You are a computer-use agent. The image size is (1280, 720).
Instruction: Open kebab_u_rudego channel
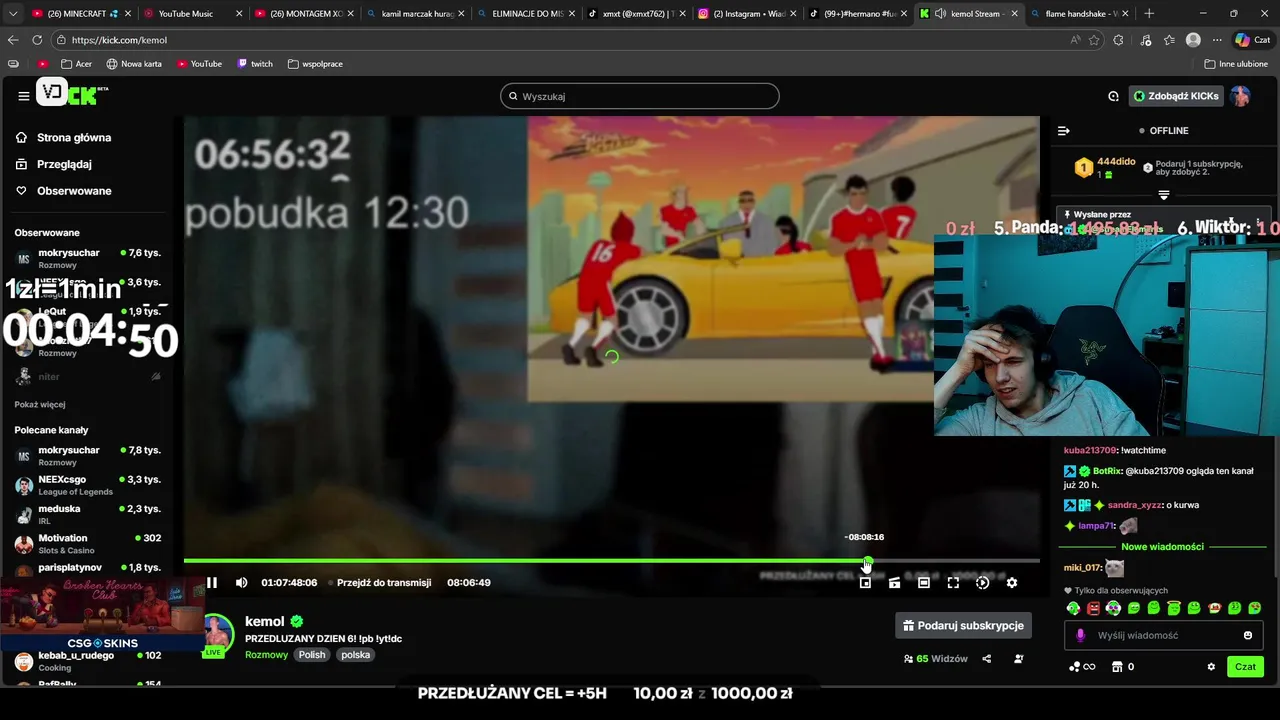coord(88,661)
